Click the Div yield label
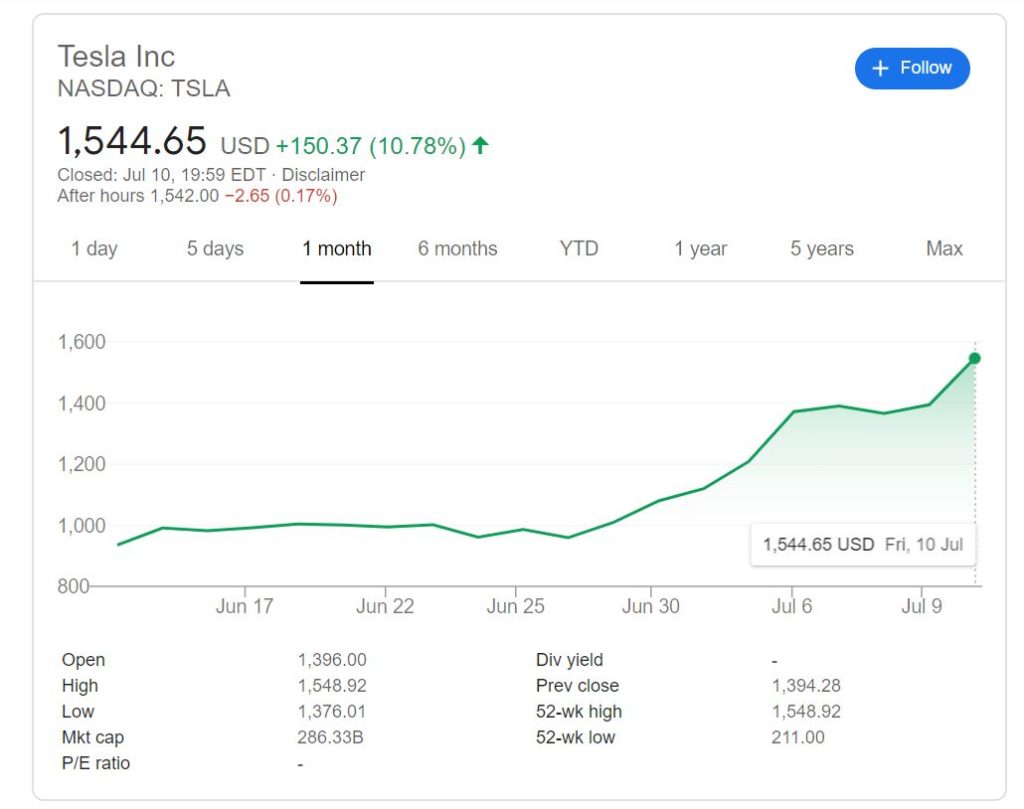Image resolution: width=1024 pixels, height=809 pixels. (x=569, y=660)
